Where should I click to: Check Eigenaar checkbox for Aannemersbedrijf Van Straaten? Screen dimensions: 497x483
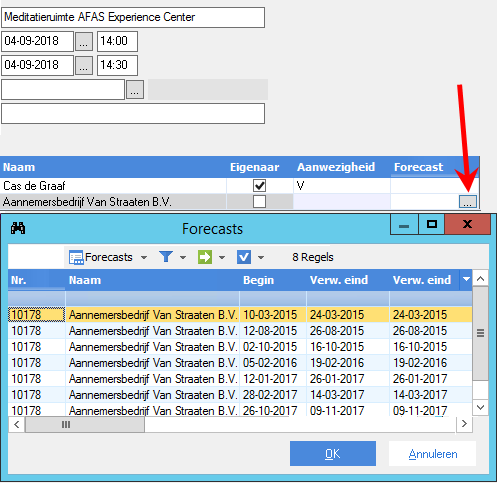click(259, 202)
